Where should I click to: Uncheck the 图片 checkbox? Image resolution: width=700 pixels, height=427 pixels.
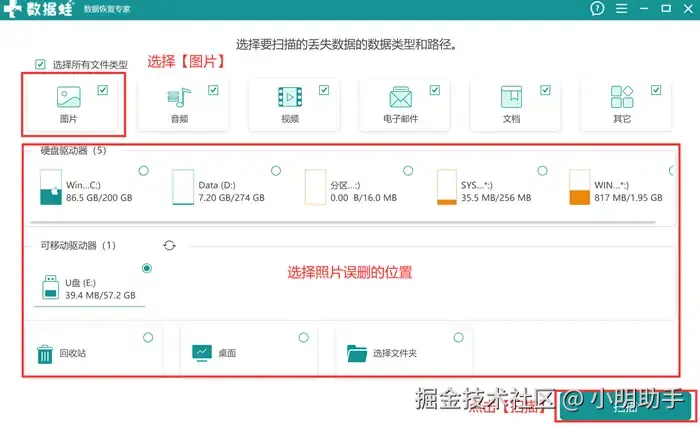tap(103, 90)
